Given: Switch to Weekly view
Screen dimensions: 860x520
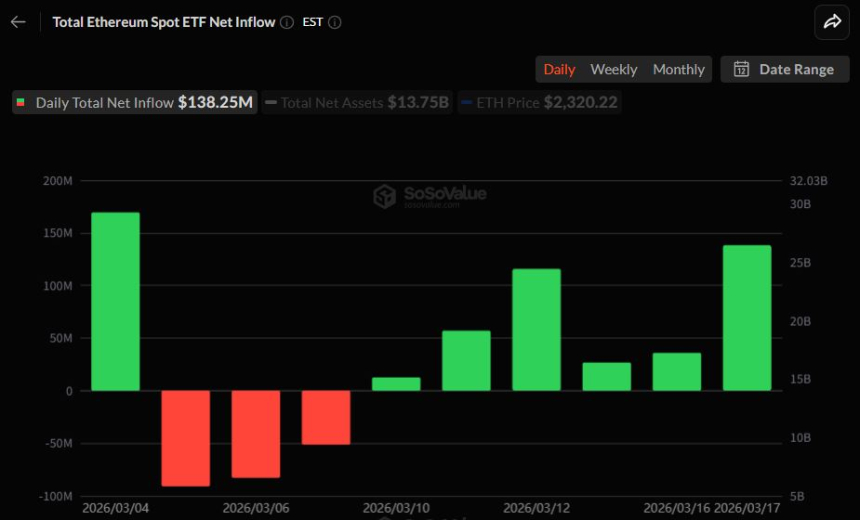Looking at the screenshot, I should click(613, 69).
